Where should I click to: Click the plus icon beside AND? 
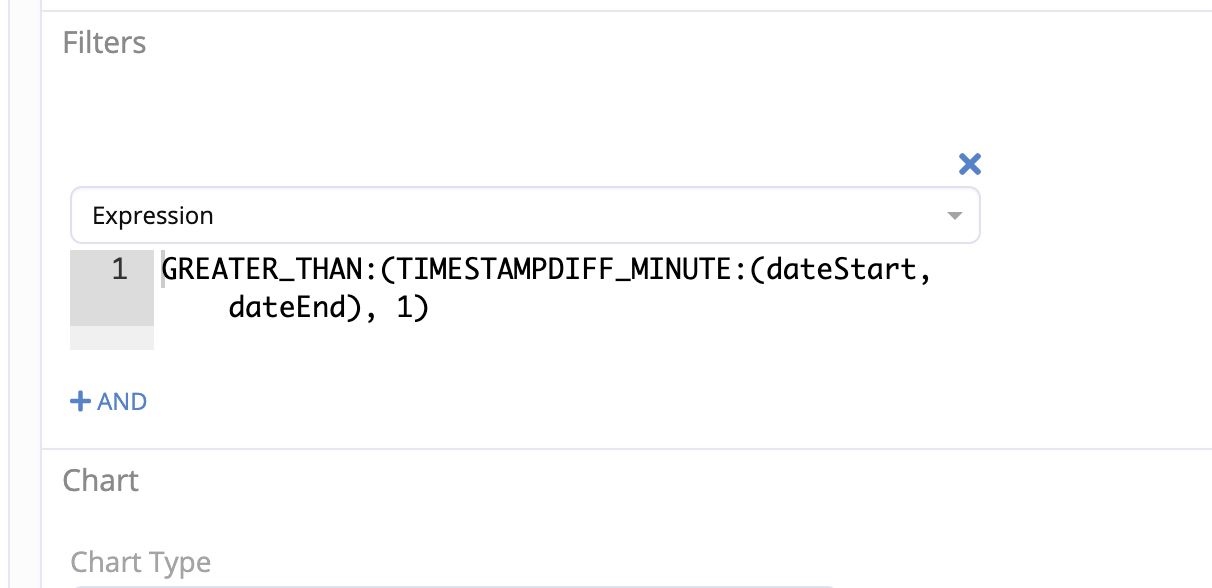tap(80, 402)
